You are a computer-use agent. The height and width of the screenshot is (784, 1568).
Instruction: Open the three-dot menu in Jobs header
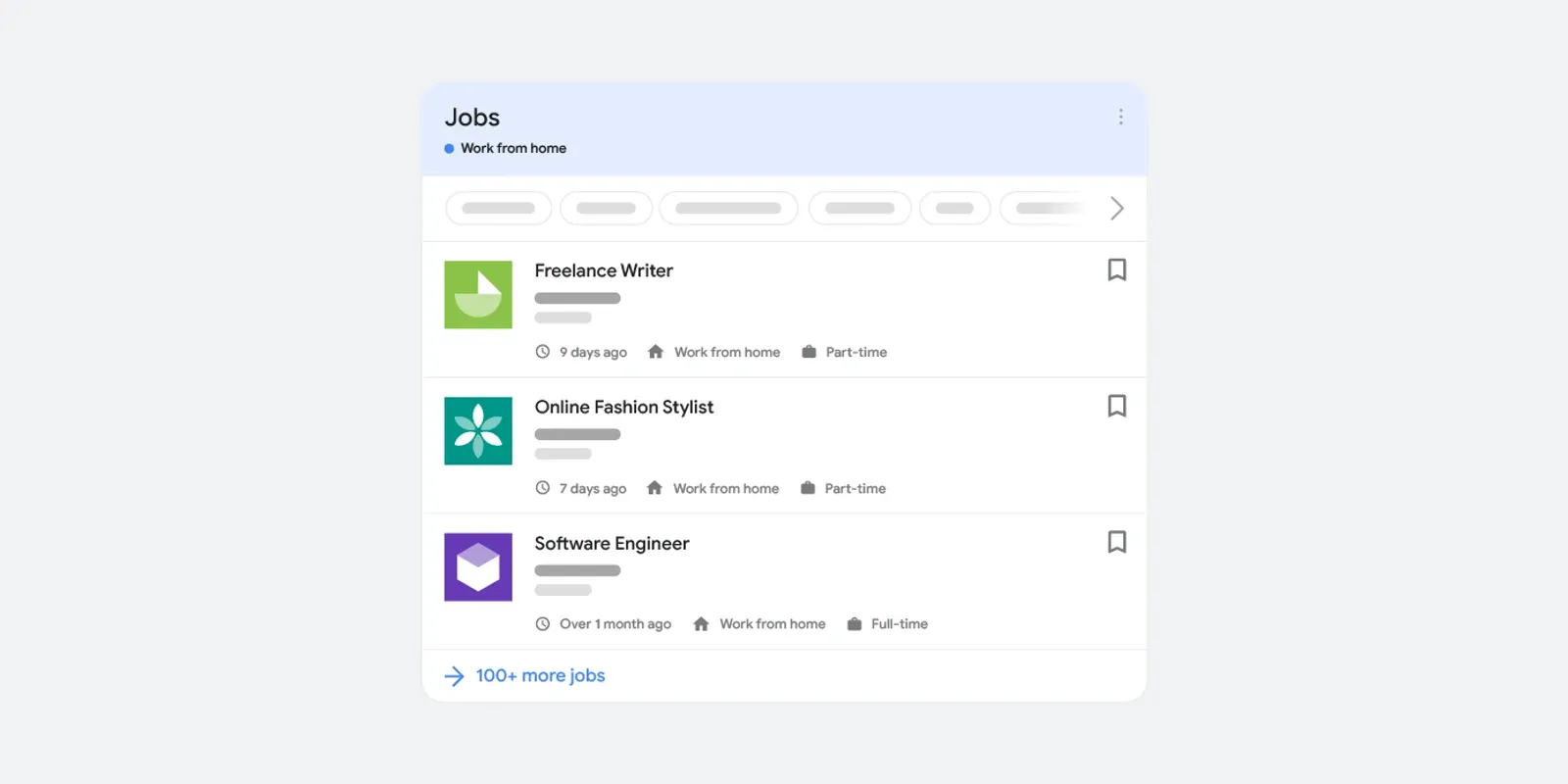(1120, 117)
